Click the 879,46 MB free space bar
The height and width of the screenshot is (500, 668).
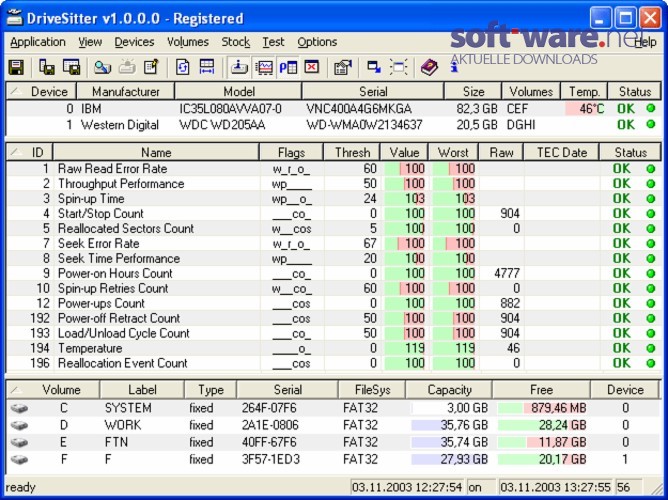click(x=542, y=408)
